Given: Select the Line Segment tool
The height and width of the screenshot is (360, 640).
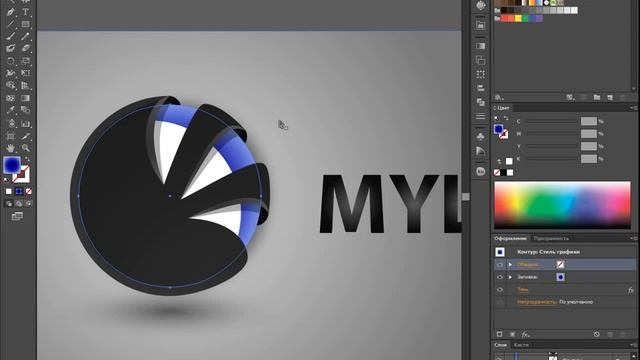Looking at the screenshot, I should point(11,24).
